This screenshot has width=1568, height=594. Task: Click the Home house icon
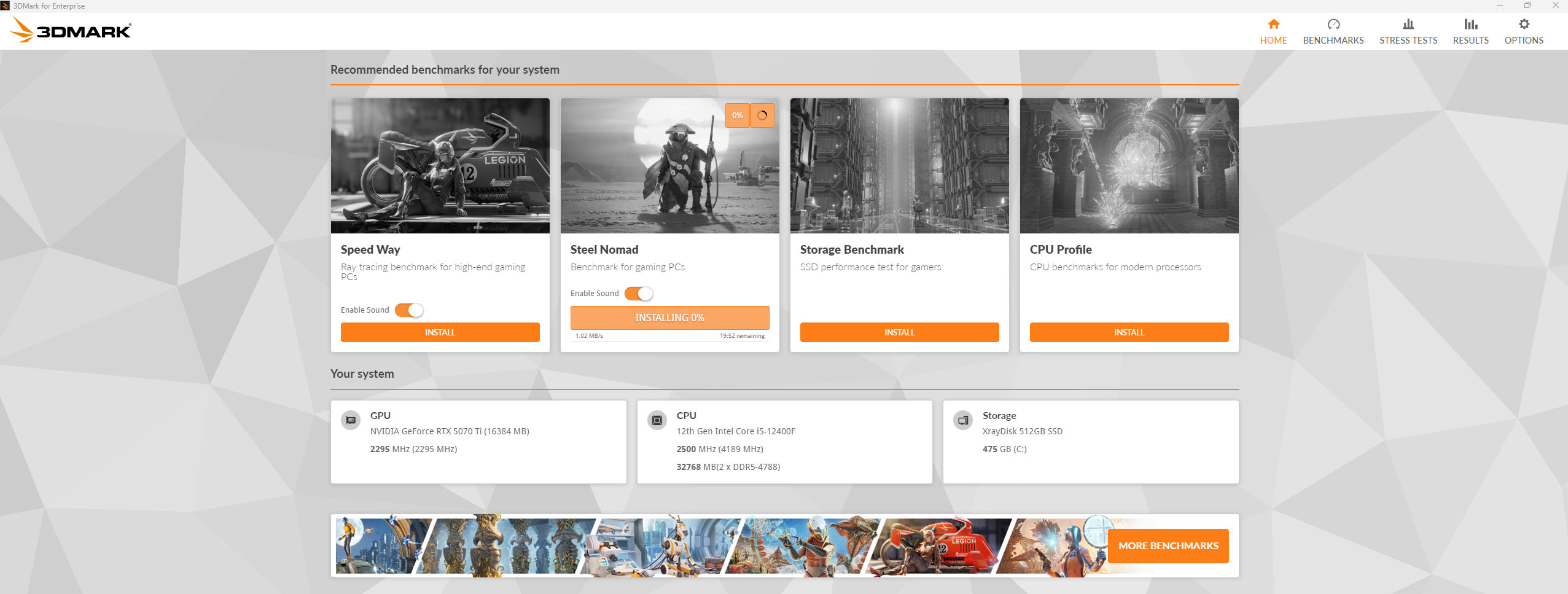1273,24
